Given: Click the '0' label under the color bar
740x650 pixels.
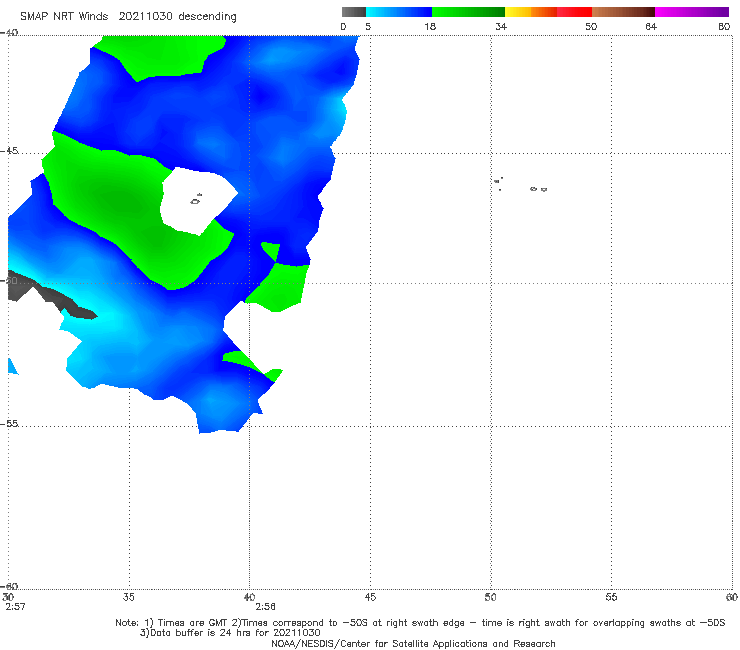Looking at the screenshot, I should click(343, 26).
